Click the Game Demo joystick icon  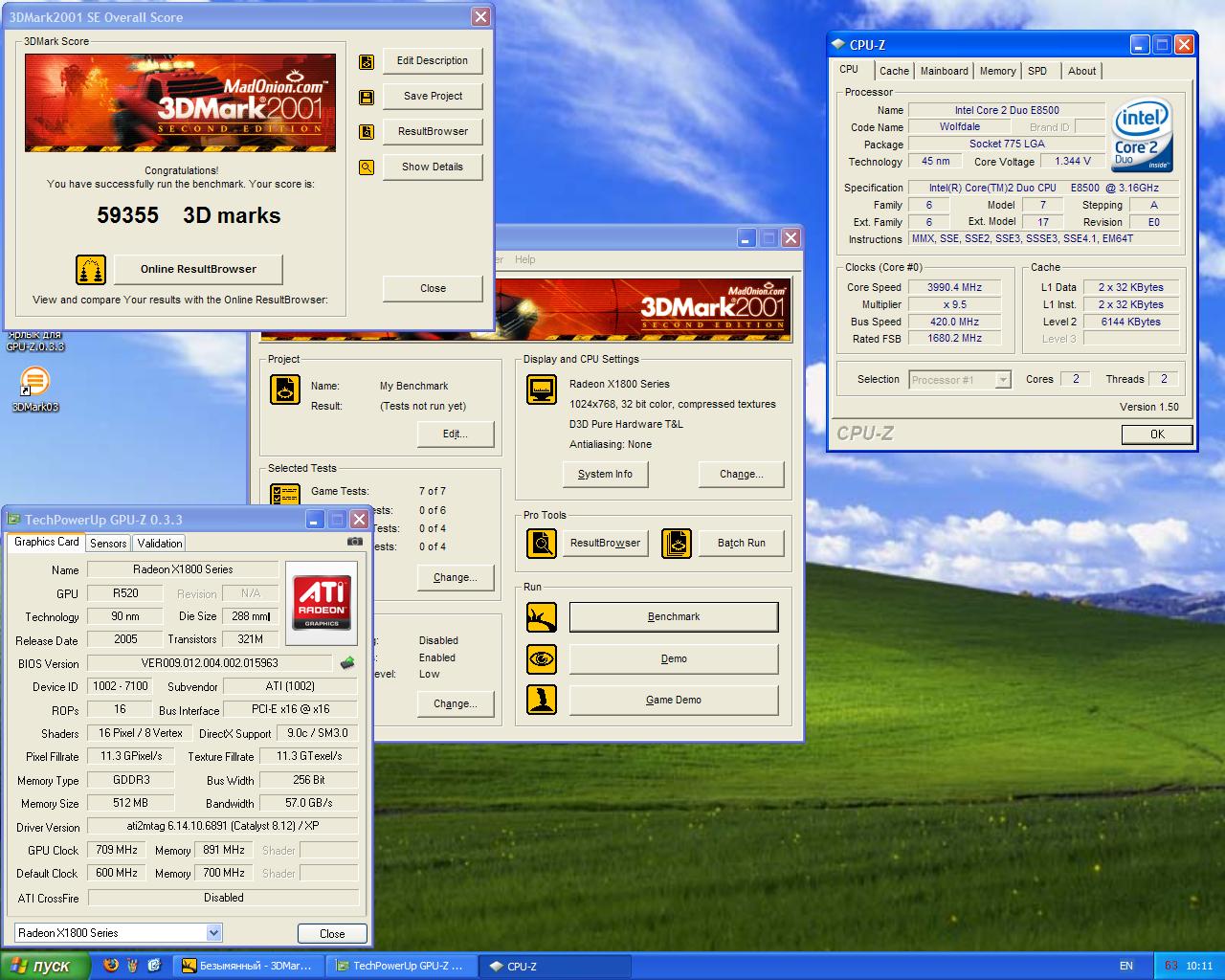click(x=542, y=700)
